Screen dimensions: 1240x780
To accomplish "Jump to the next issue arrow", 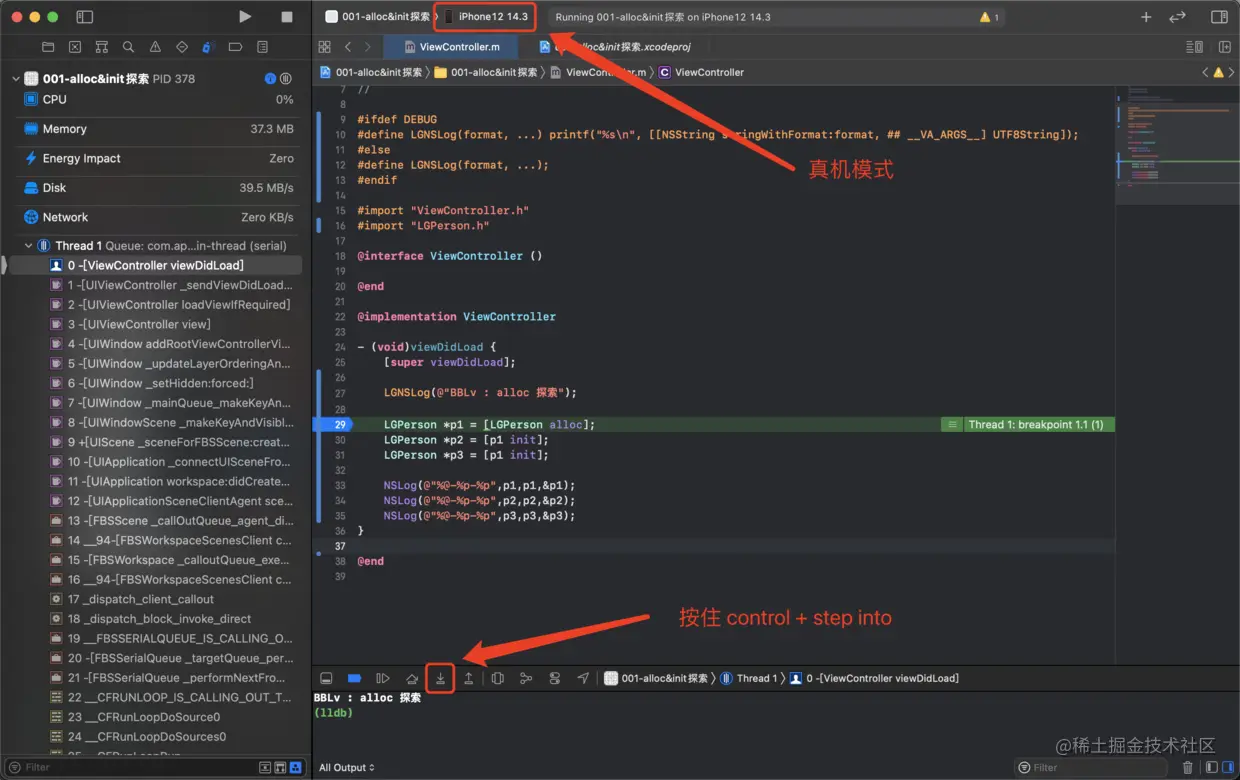I will (1231, 72).
